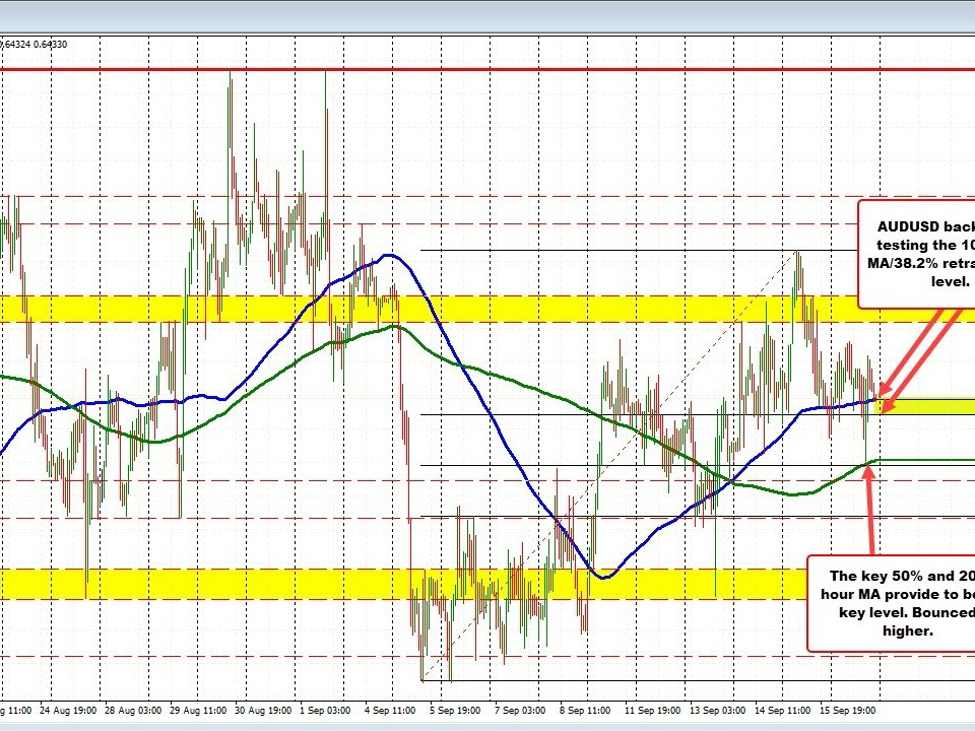This screenshot has width=975, height=731.
Task: Select the lowest candle near Sep 5
Action: (x=424, y=650)
